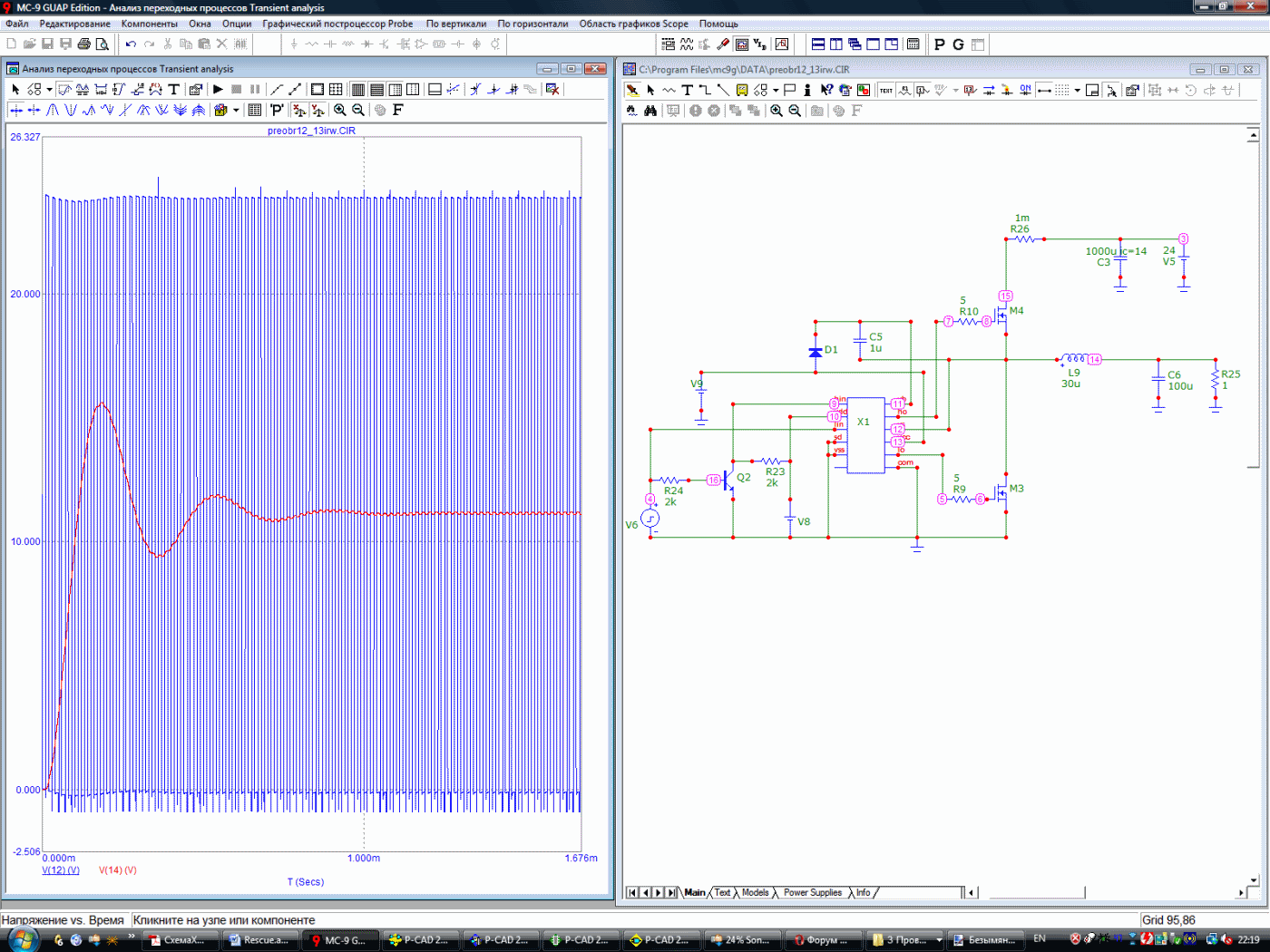Toggle the grid text 'TEXT' display button
1270x952 pixels.
point(885,90)
